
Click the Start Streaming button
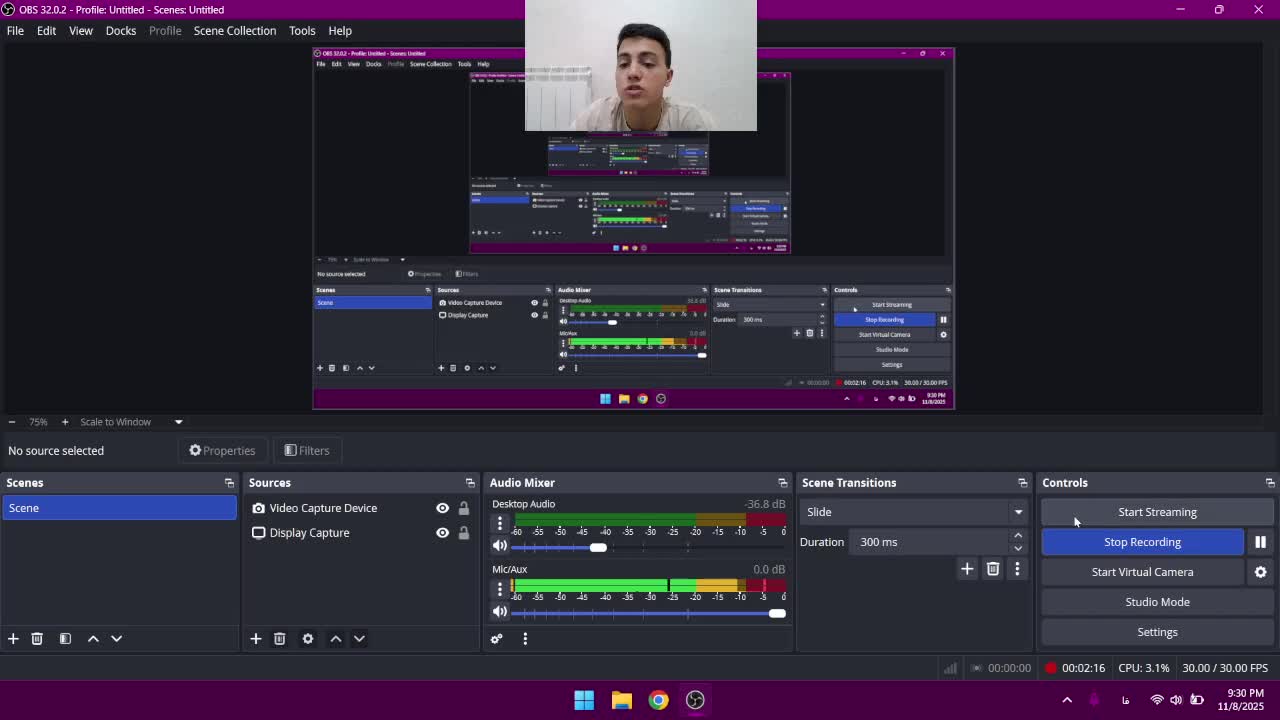1157,512
